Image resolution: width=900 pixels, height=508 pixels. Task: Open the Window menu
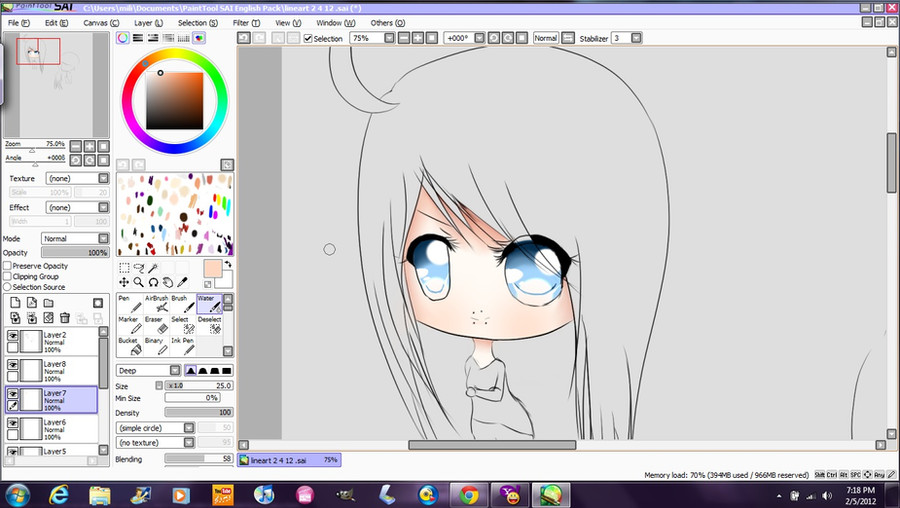336,23
